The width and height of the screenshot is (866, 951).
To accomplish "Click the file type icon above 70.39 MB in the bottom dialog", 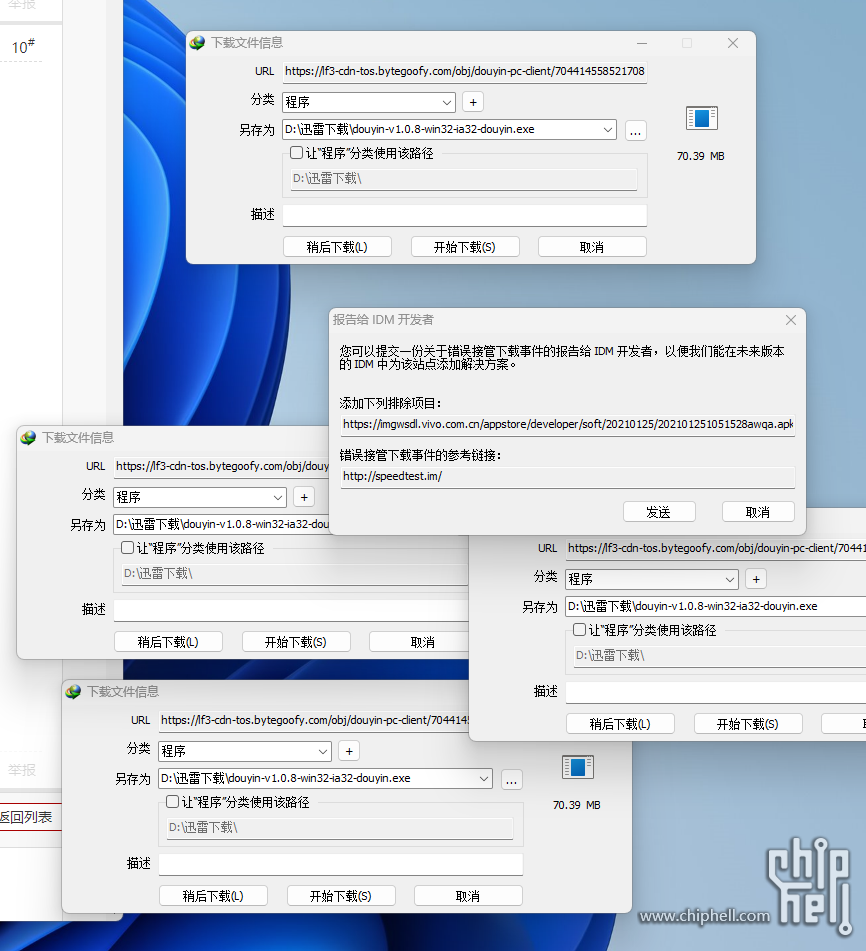I will pos(577,767).
